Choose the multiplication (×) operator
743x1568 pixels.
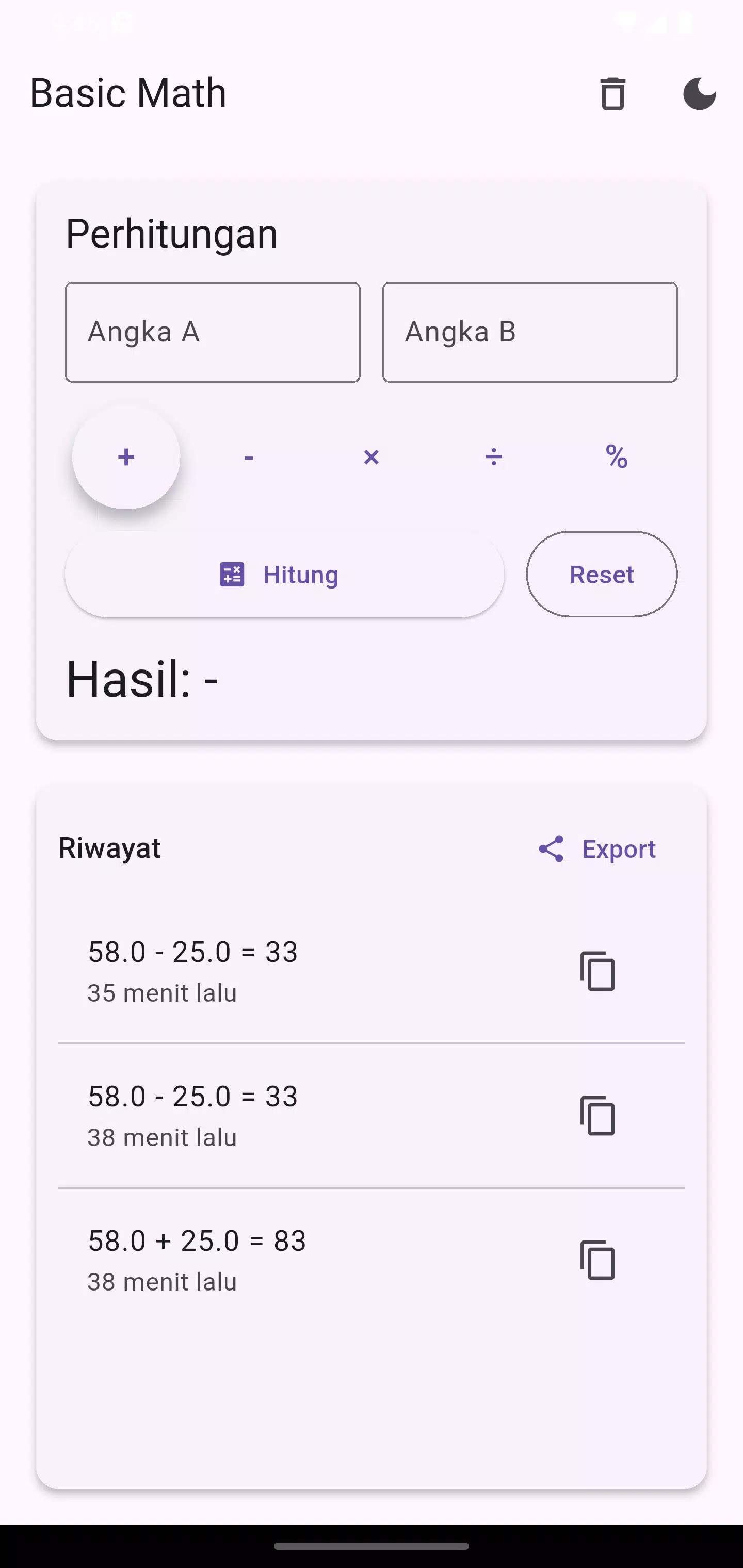click(x=371, y=457)
